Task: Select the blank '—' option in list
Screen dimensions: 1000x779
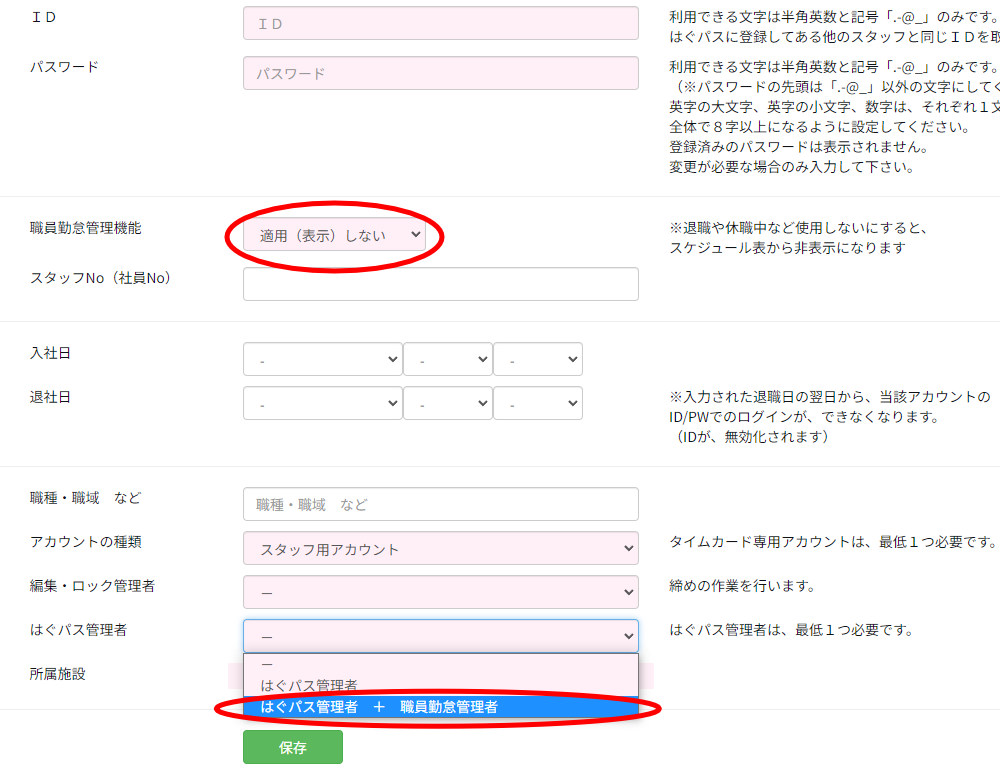Action: [440, 664]
